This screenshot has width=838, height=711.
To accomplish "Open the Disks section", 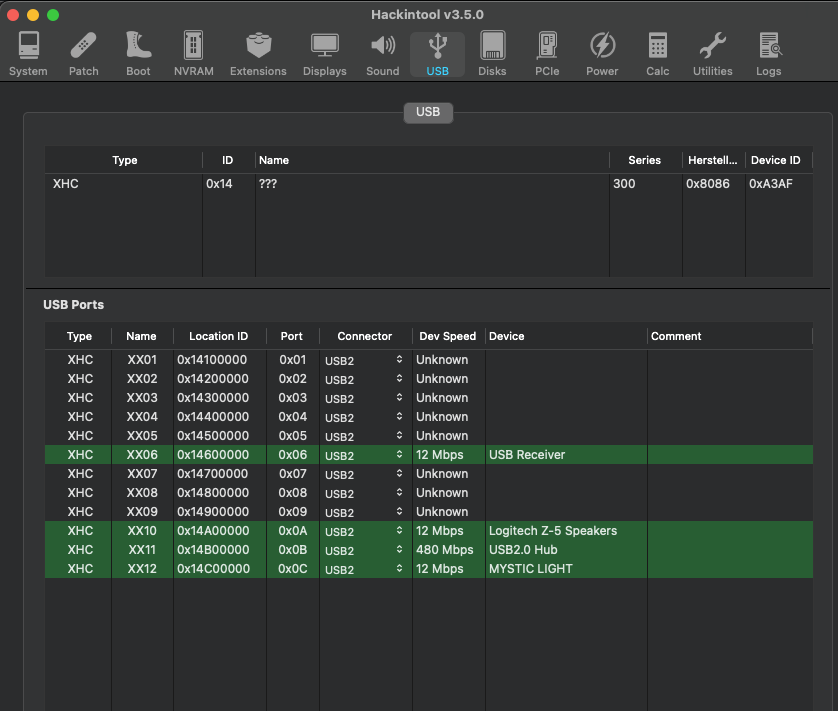I will coord(492,54).
